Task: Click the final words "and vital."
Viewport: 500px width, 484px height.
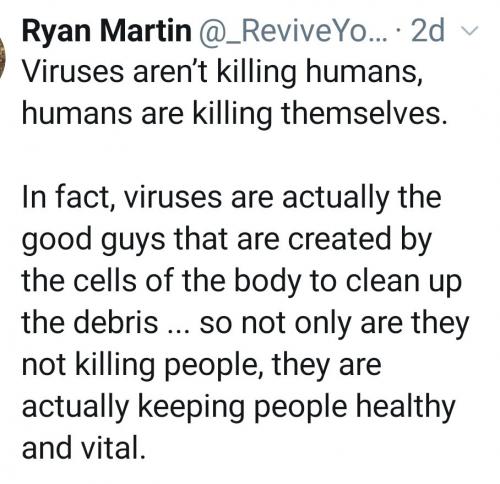Action: pyautogui.click(x=84, y=448)
